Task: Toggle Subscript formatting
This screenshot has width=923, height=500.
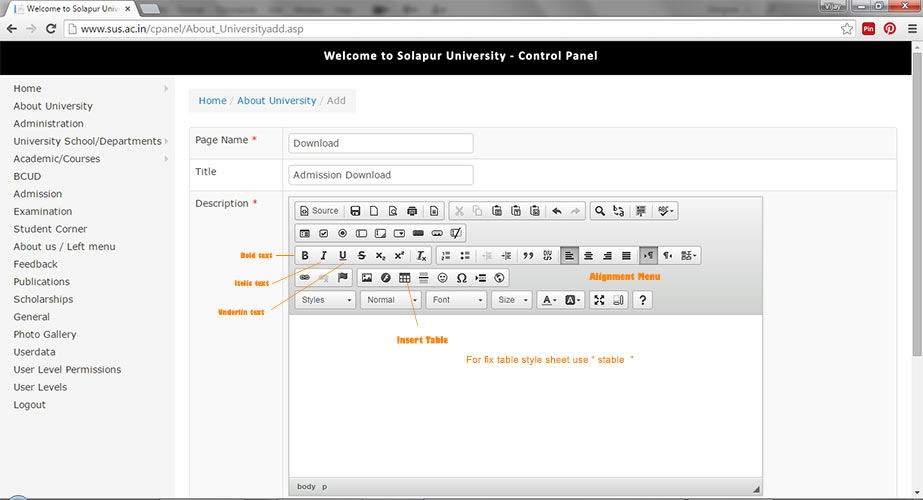Action: pos(380,256)
